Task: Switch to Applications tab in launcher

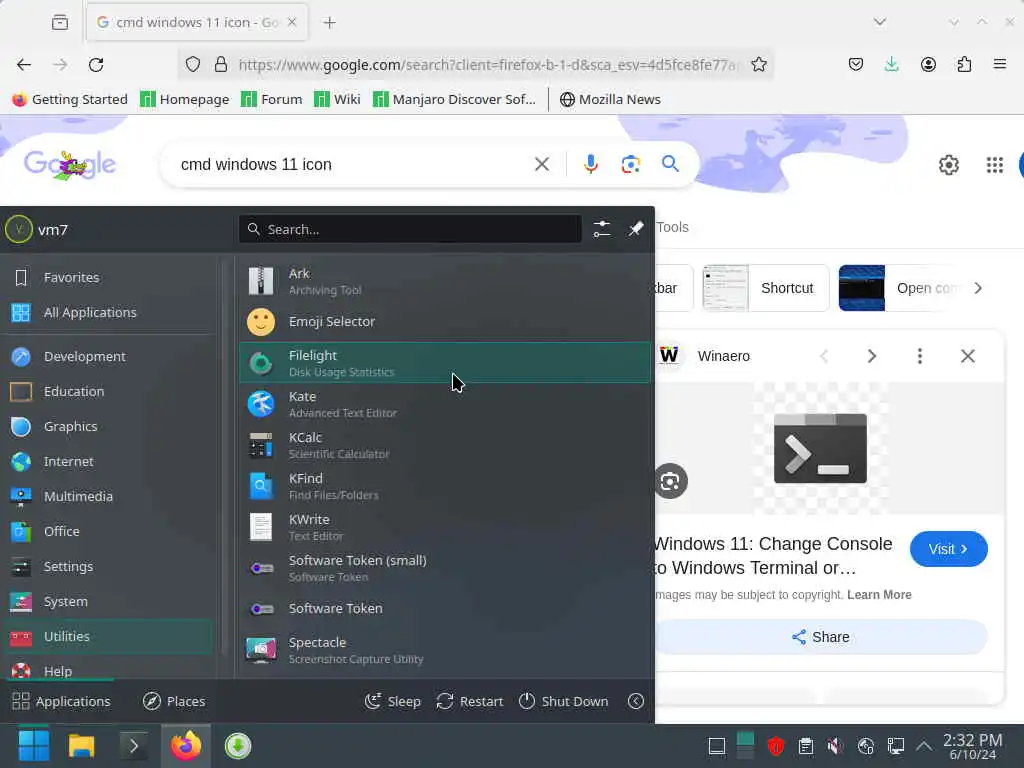Action: pos(61,701)
